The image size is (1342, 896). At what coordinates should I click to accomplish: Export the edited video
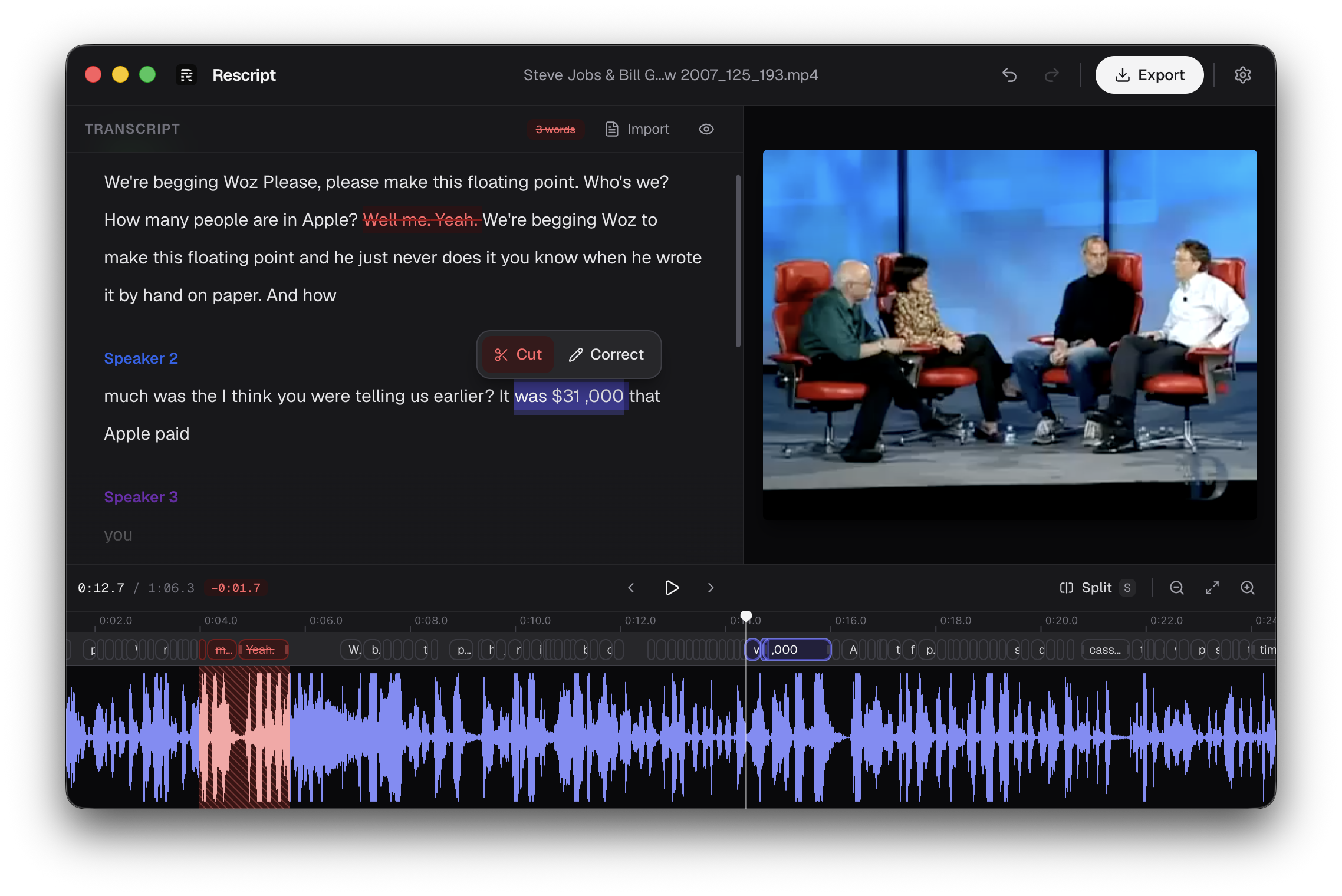click(x=1149, y=75)
